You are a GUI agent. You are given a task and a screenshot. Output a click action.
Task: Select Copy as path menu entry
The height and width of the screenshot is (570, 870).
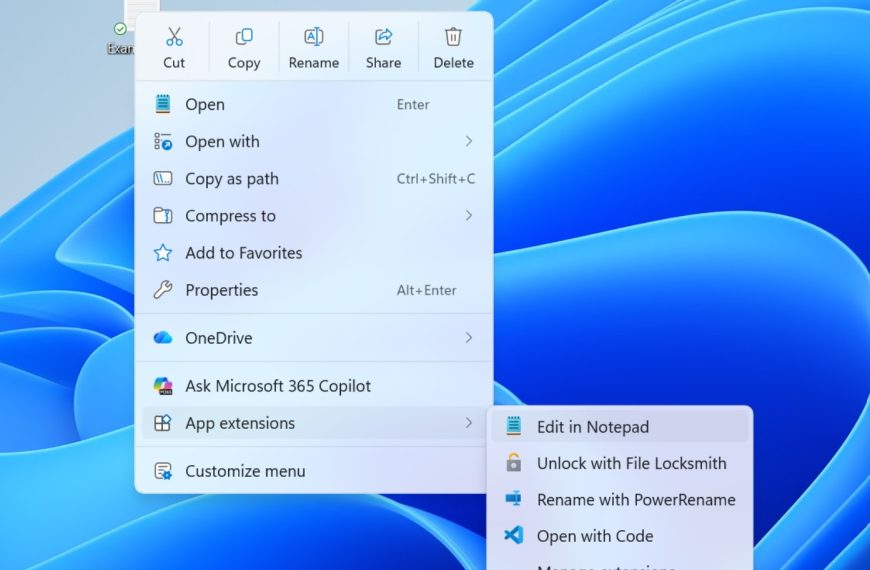point(313,179)
